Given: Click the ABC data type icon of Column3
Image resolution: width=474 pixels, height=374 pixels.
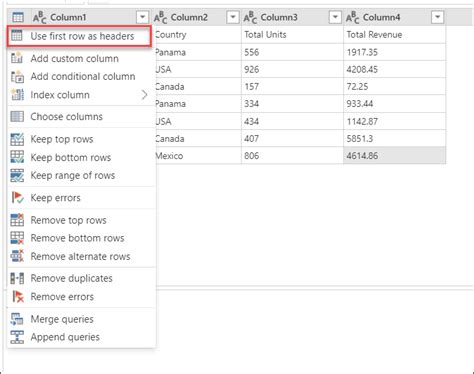Looking at the screenshot, I should coord(250,17).
